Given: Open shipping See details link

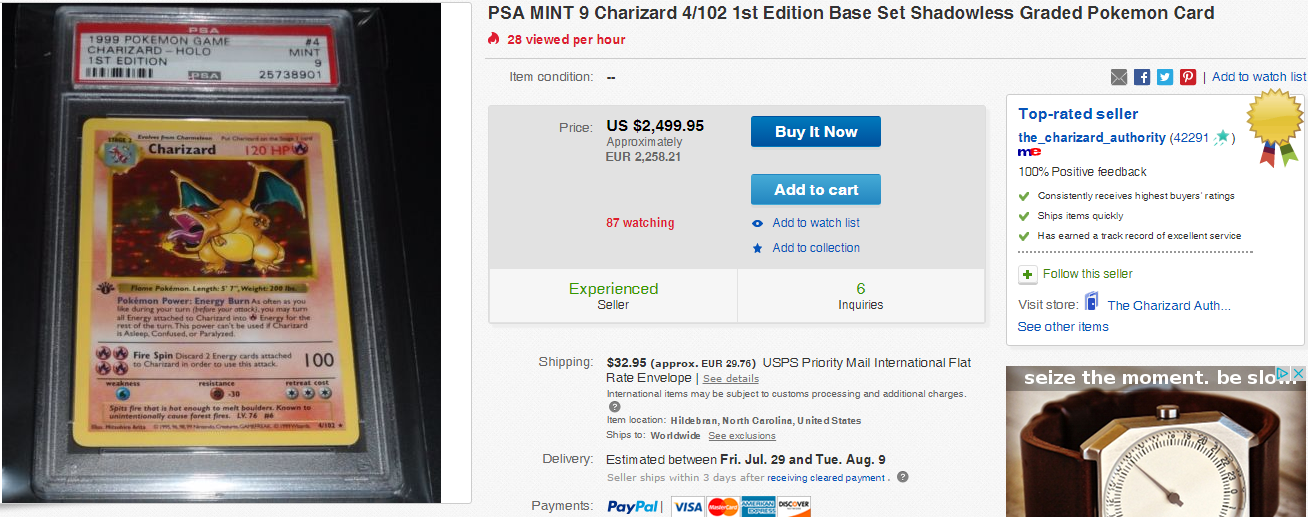Looking at the screenshot, I should (x=730, y=379).
